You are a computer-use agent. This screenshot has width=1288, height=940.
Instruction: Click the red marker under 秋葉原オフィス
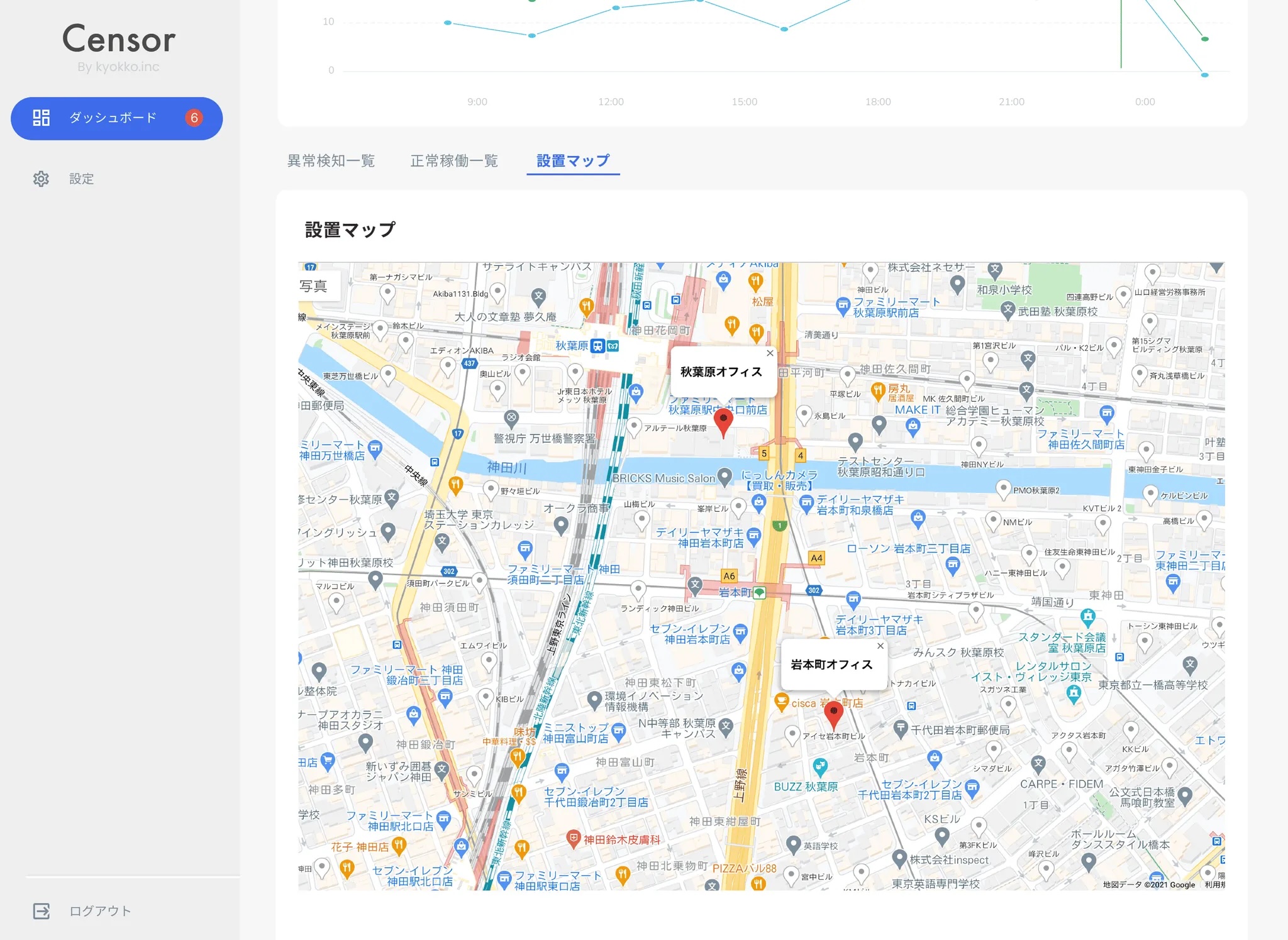723,422
